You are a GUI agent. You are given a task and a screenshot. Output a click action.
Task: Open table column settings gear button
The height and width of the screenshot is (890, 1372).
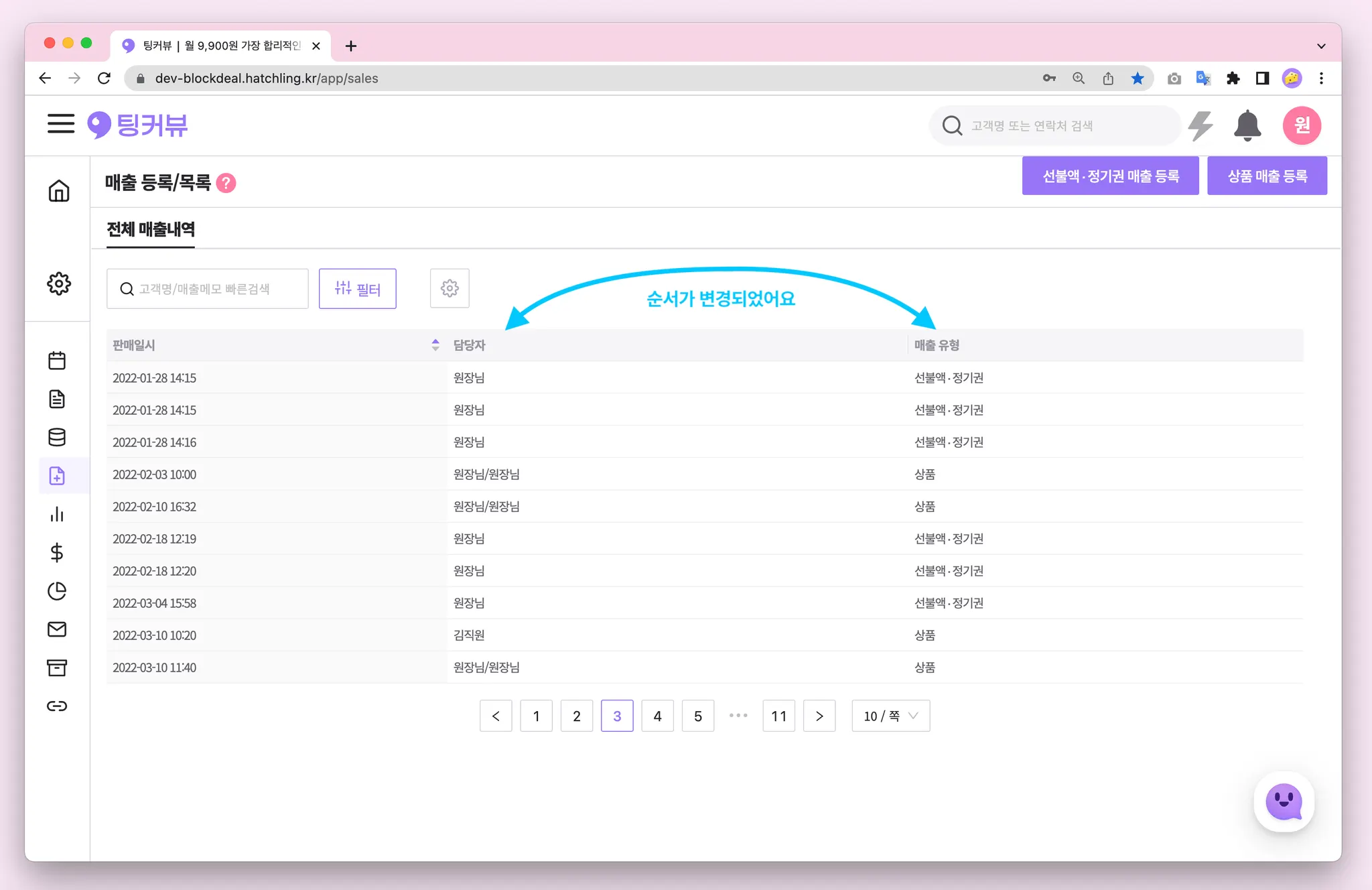450,288
